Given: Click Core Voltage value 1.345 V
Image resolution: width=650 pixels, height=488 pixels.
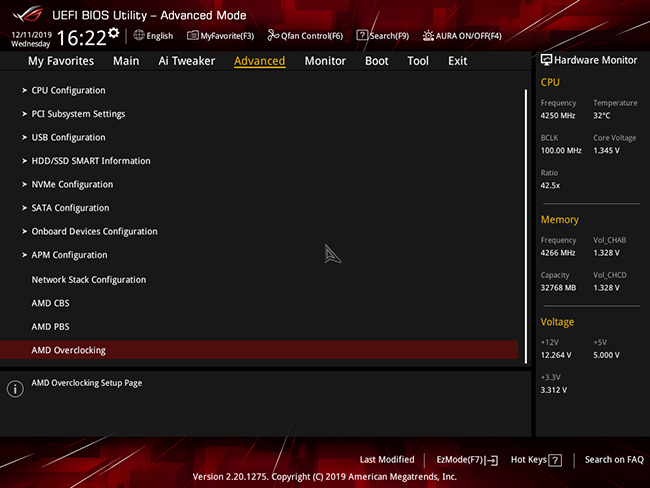Looking at the screenshot, I should point(606,151).
